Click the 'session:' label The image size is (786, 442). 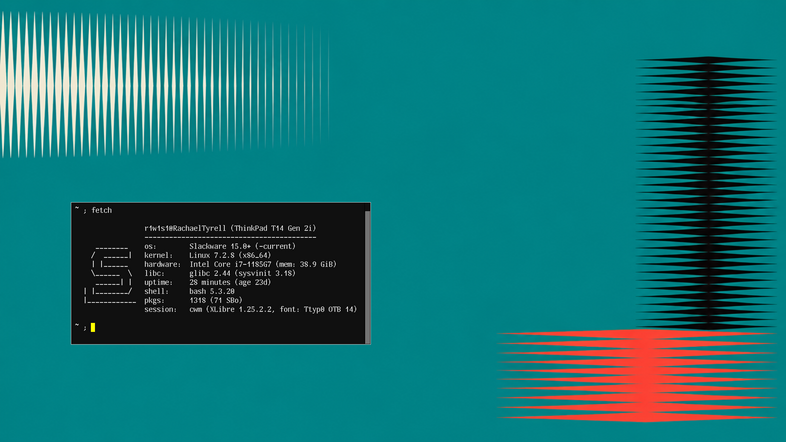[x=160, y=309]
